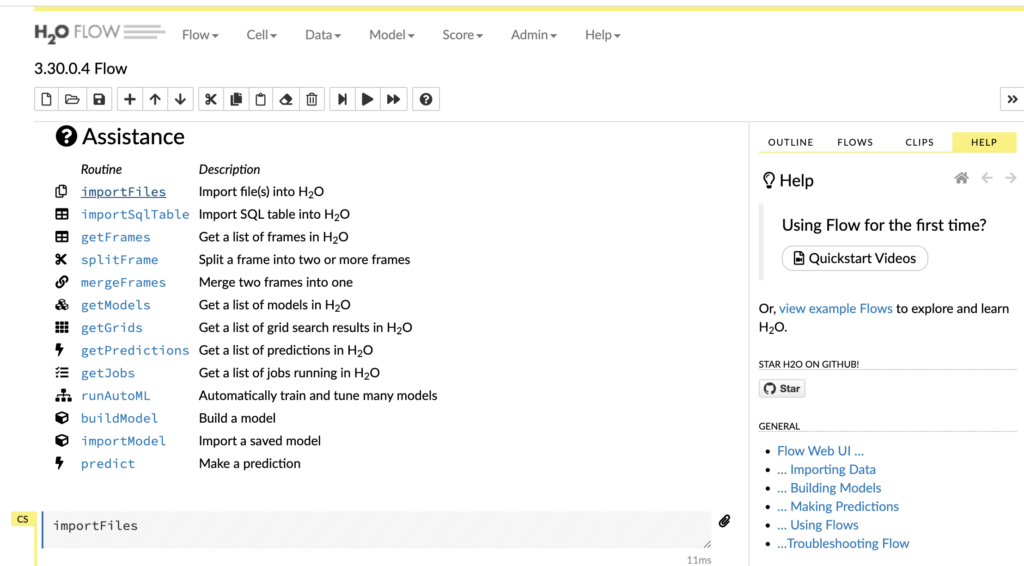Click the Save flow toolbar icon
Viewport: 1024px width, 566px height.
(x=98, y=99)
